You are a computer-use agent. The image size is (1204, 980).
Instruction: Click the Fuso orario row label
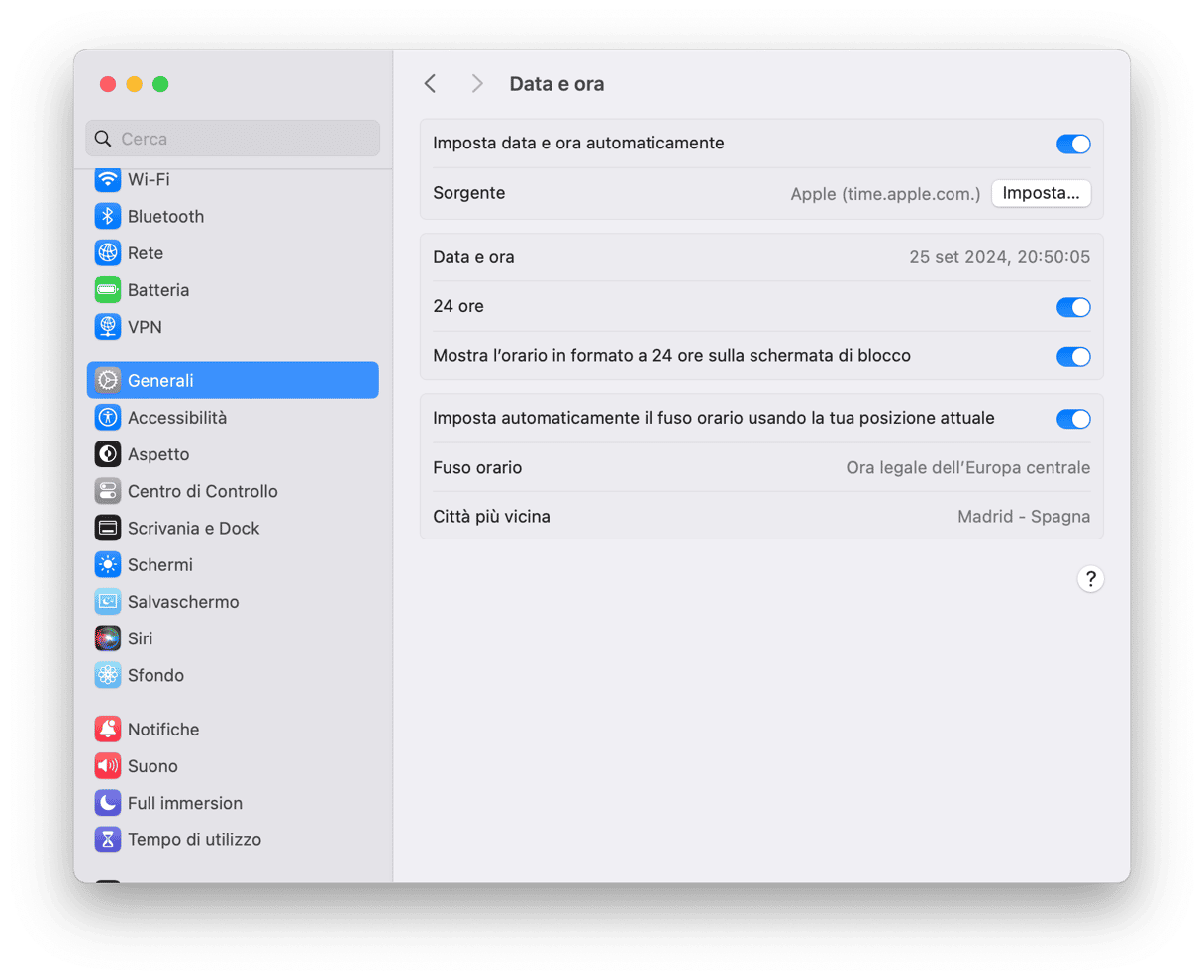click(477, 467)
